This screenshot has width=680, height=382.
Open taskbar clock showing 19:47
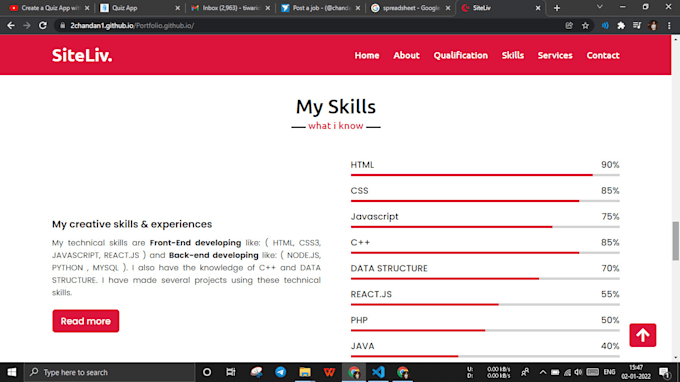pos(636,372)
